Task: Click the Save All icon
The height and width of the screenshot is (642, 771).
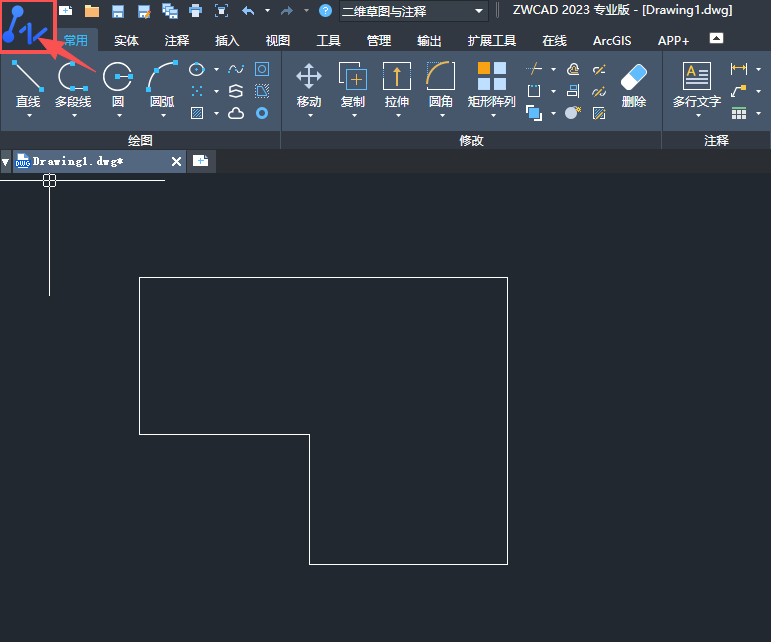Action: (x=170, y=11)
